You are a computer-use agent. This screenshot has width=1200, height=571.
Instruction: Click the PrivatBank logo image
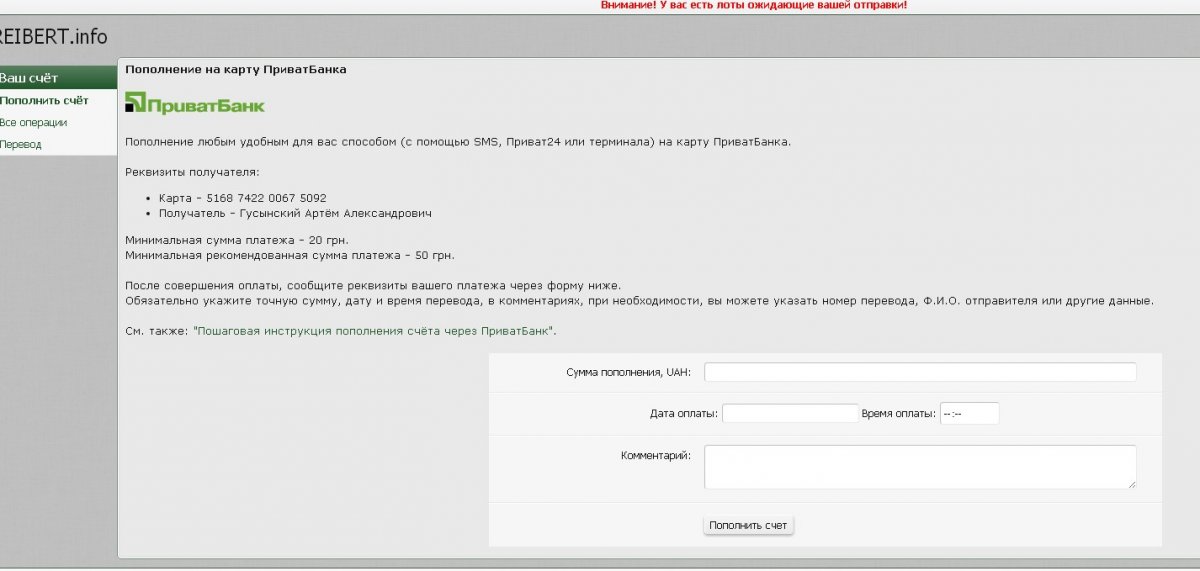pos(195,103)
